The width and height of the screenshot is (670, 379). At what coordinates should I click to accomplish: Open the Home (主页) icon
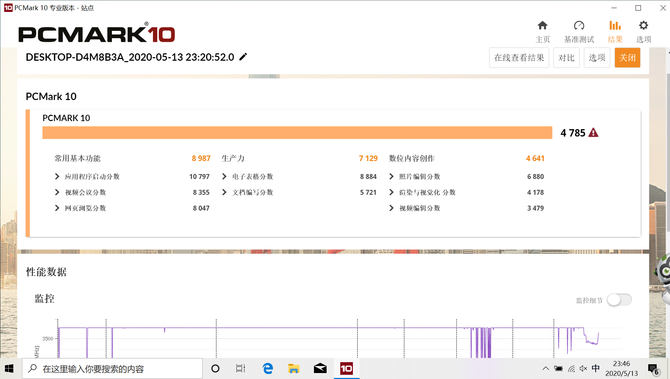click(542, 26)
